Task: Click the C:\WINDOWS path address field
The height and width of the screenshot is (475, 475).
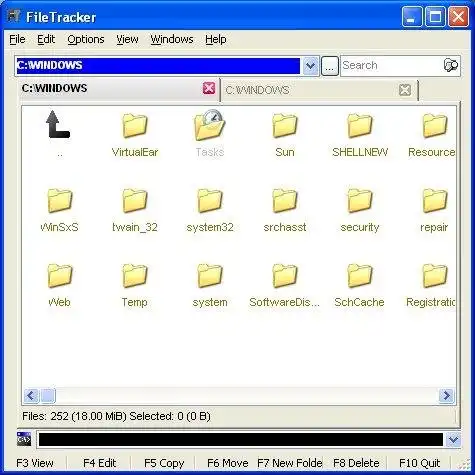Action: 158,66
